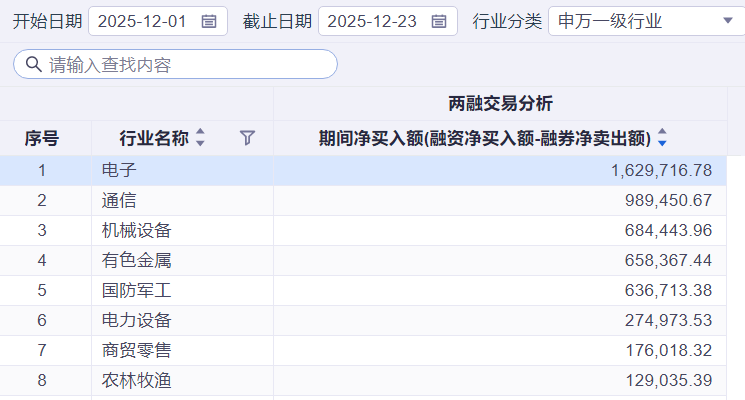Image resolution: width=745 pixels, height=400 pixels.
Task: Select the 通信 industry row
Action: [363, 200]
